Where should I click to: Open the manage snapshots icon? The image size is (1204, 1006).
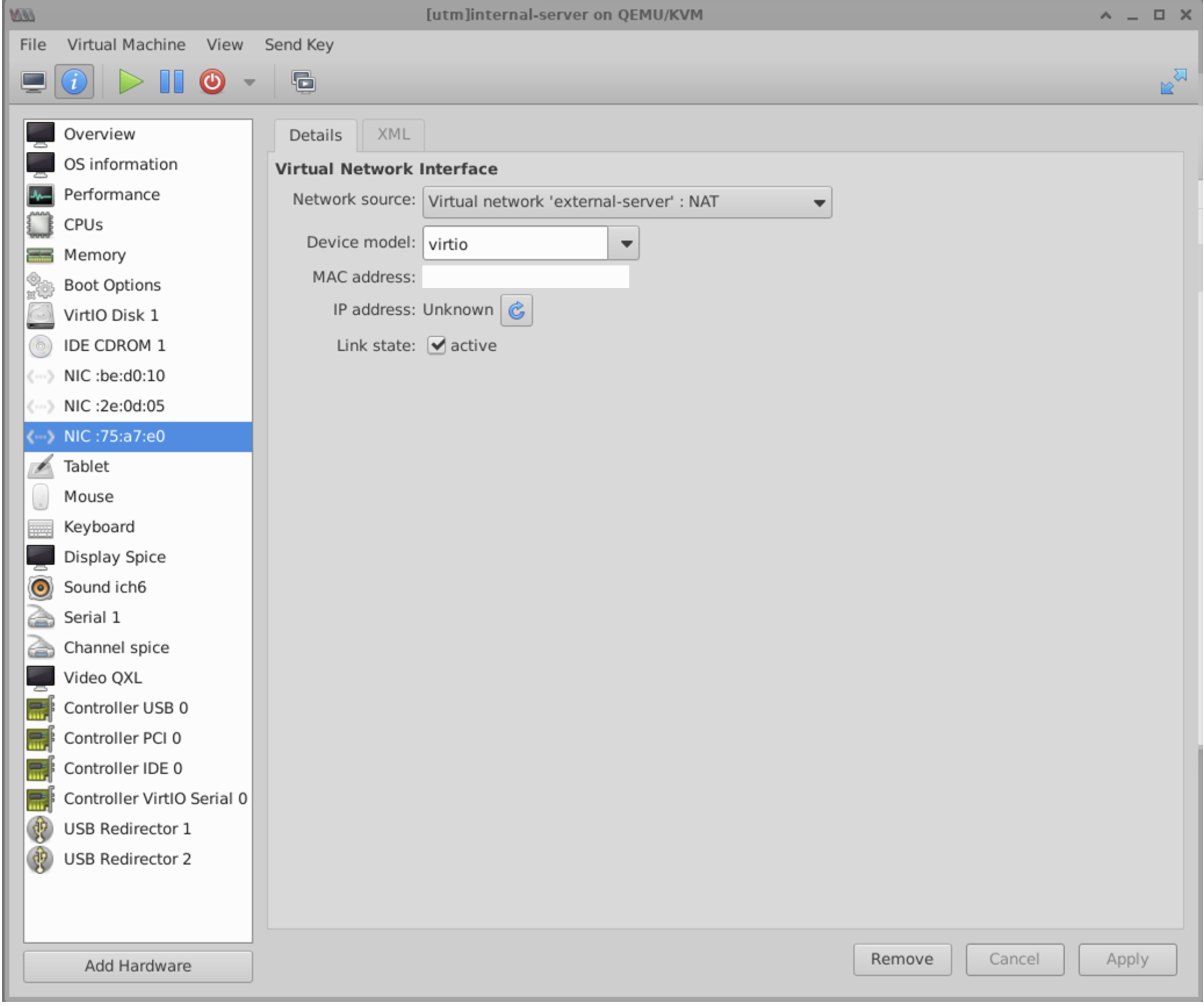pyautogui.click(x=303, y=82)
